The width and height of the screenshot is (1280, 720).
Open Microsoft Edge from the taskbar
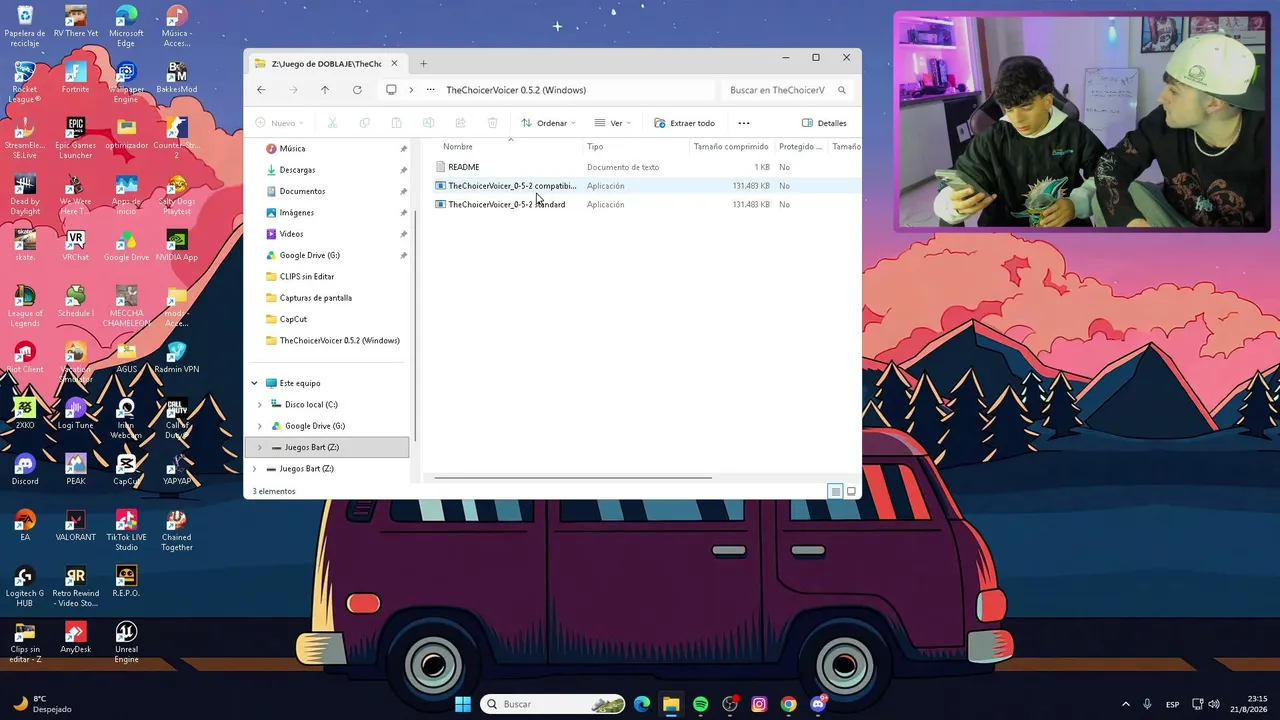pos(642,704)
